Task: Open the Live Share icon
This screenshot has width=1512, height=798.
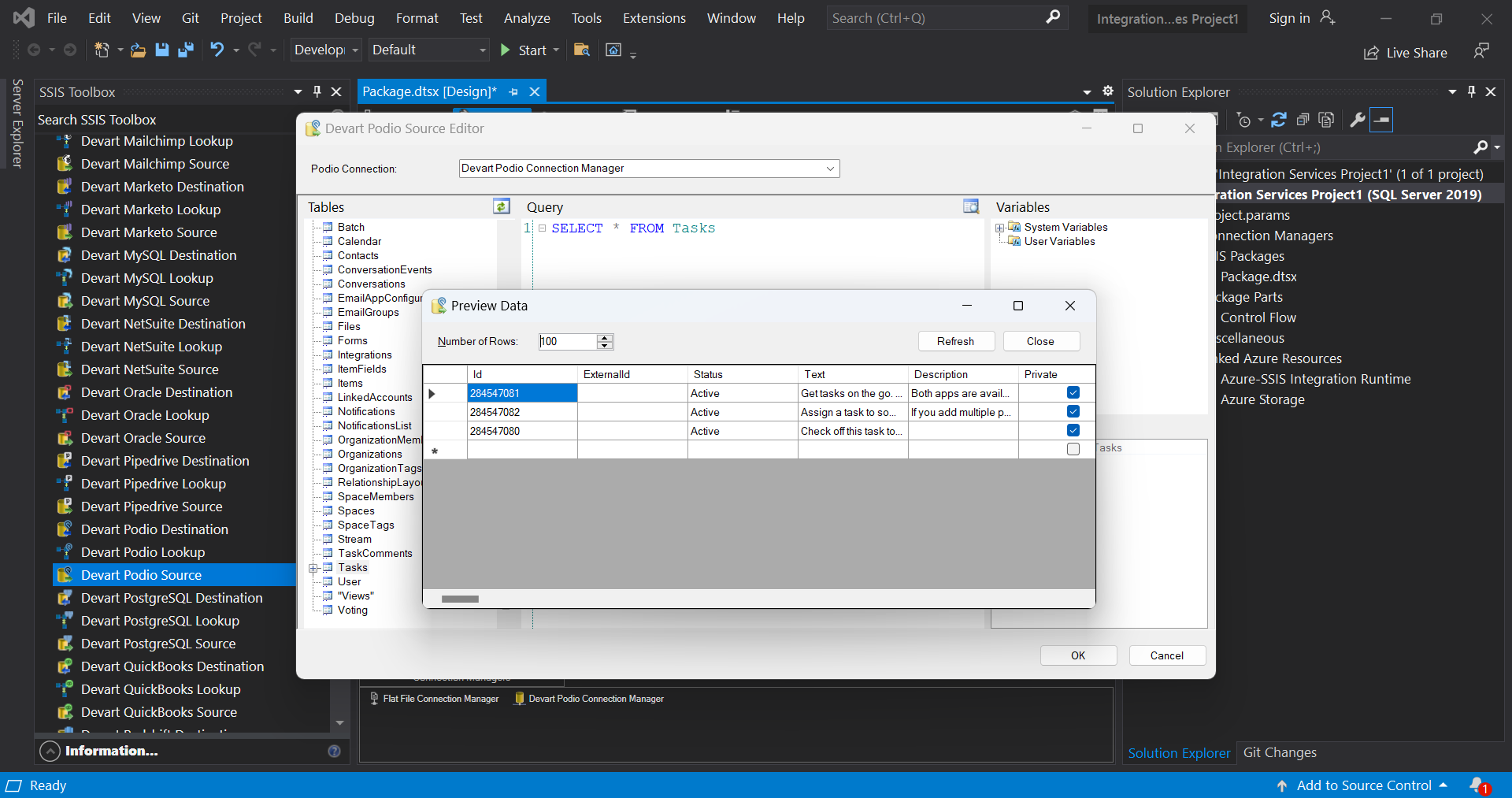Action: pos(1371,53)
